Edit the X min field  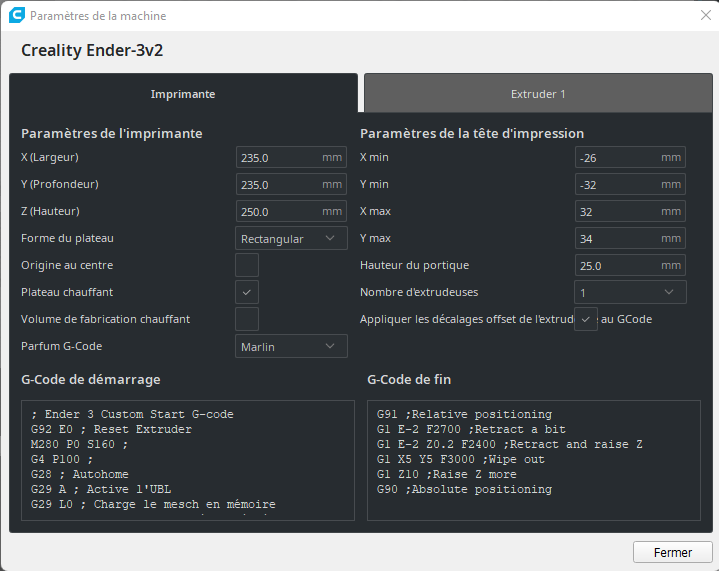pyautogui.click(x=630, y=157)
